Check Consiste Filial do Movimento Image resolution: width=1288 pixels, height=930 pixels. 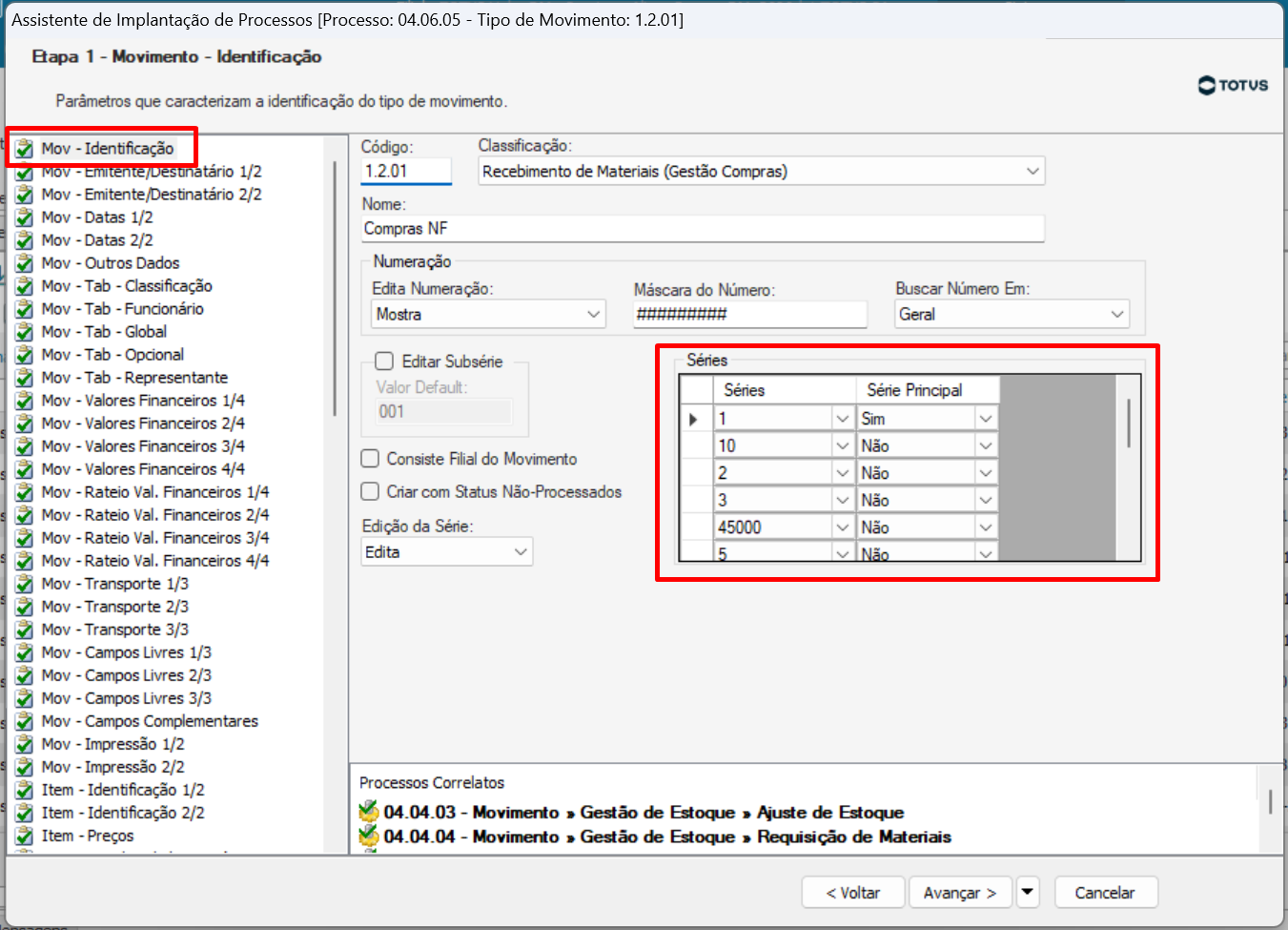coord(370,459)
